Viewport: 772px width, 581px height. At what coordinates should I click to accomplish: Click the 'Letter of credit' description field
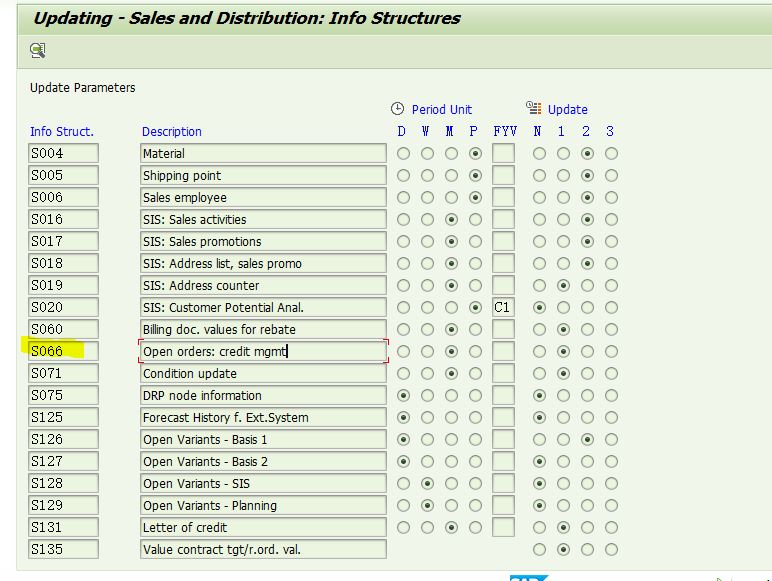(263, 528)
